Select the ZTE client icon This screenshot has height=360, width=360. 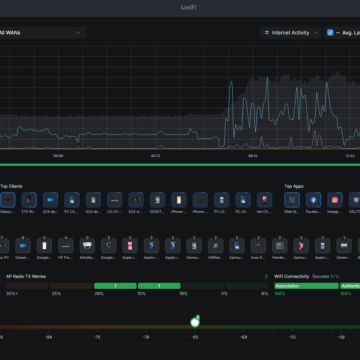click(x=29, y=200)
